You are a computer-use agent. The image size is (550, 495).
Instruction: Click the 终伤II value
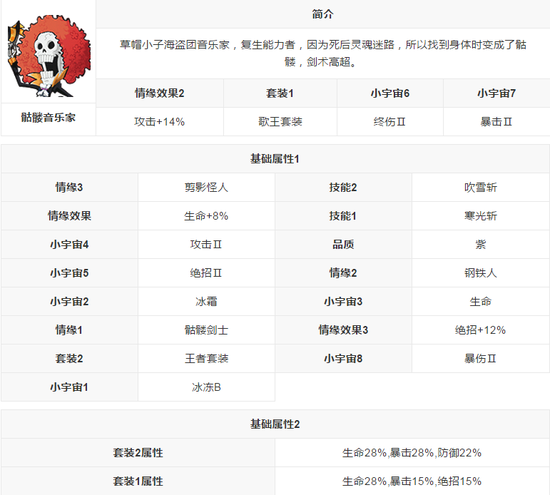390,122
